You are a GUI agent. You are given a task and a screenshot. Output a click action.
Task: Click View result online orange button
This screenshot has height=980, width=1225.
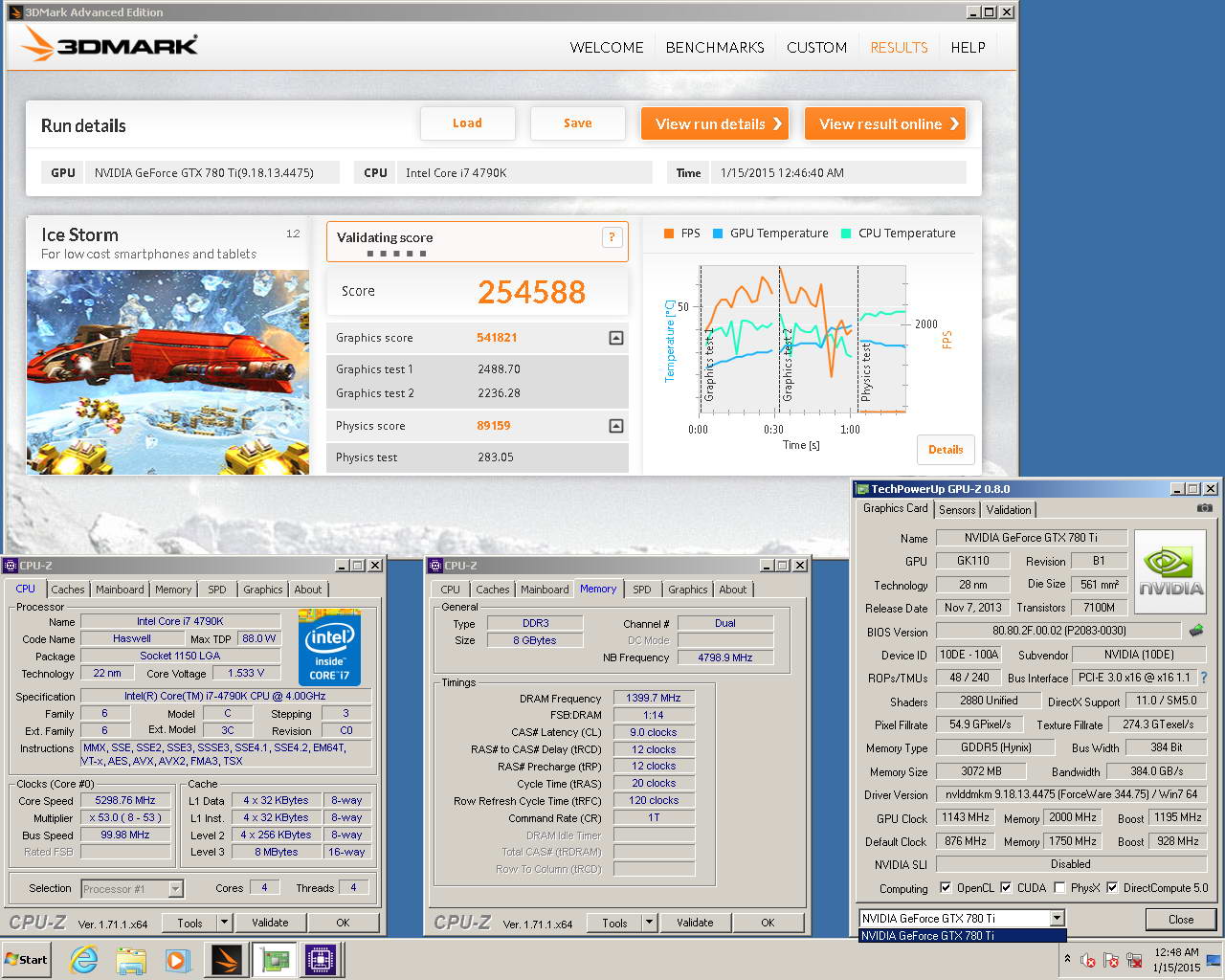[x=885, y=123]
